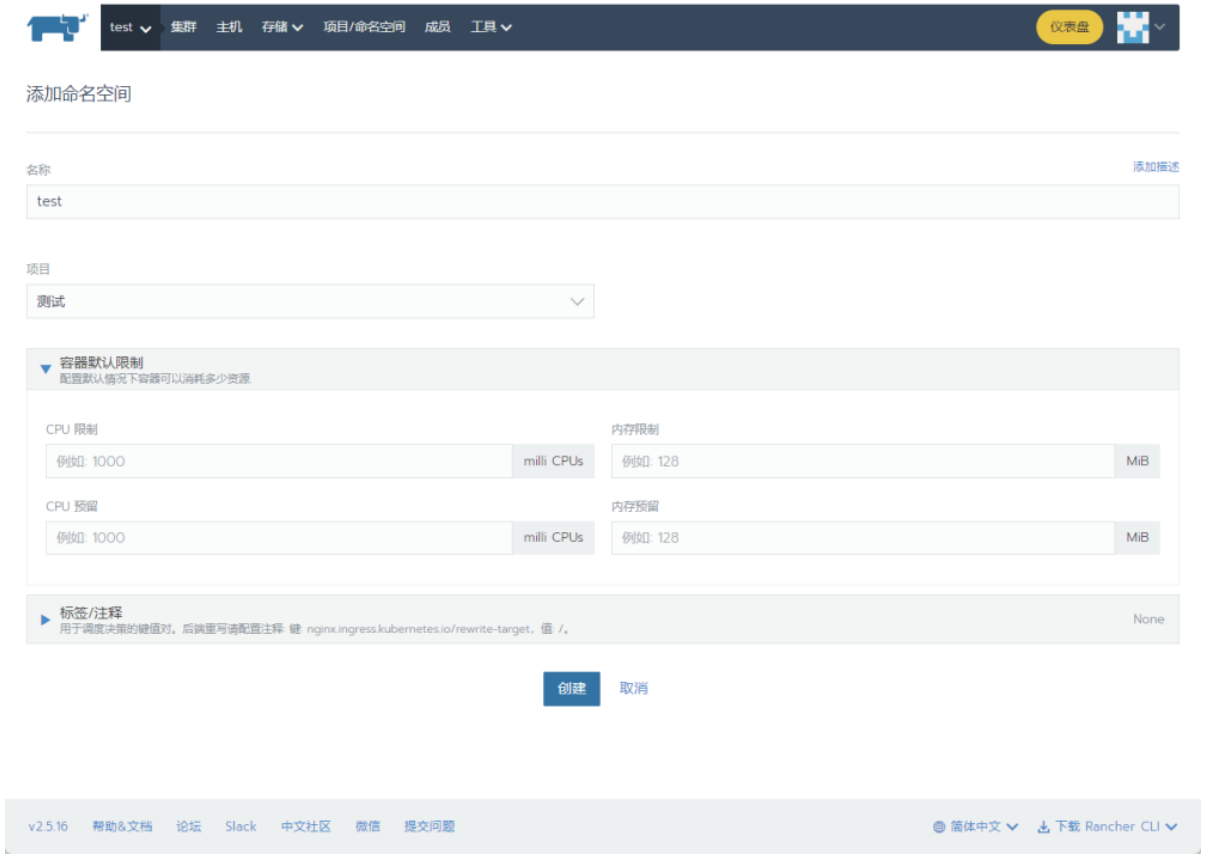The height and width of the screenshot is (861, 1209).
Task: Open the test cluster dropdown
Action: point(131,28)
